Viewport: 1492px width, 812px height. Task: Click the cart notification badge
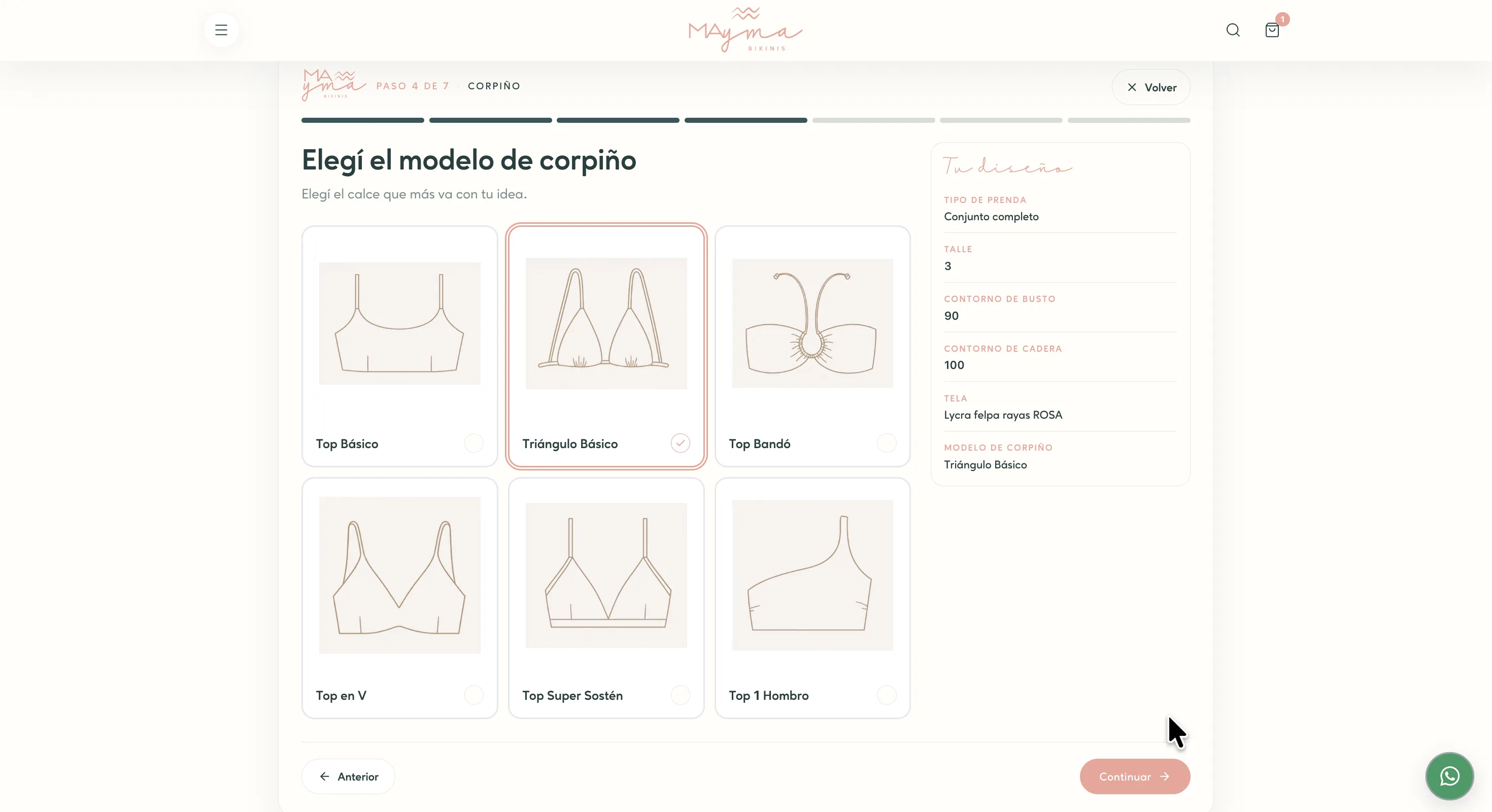click(1282, 19)
